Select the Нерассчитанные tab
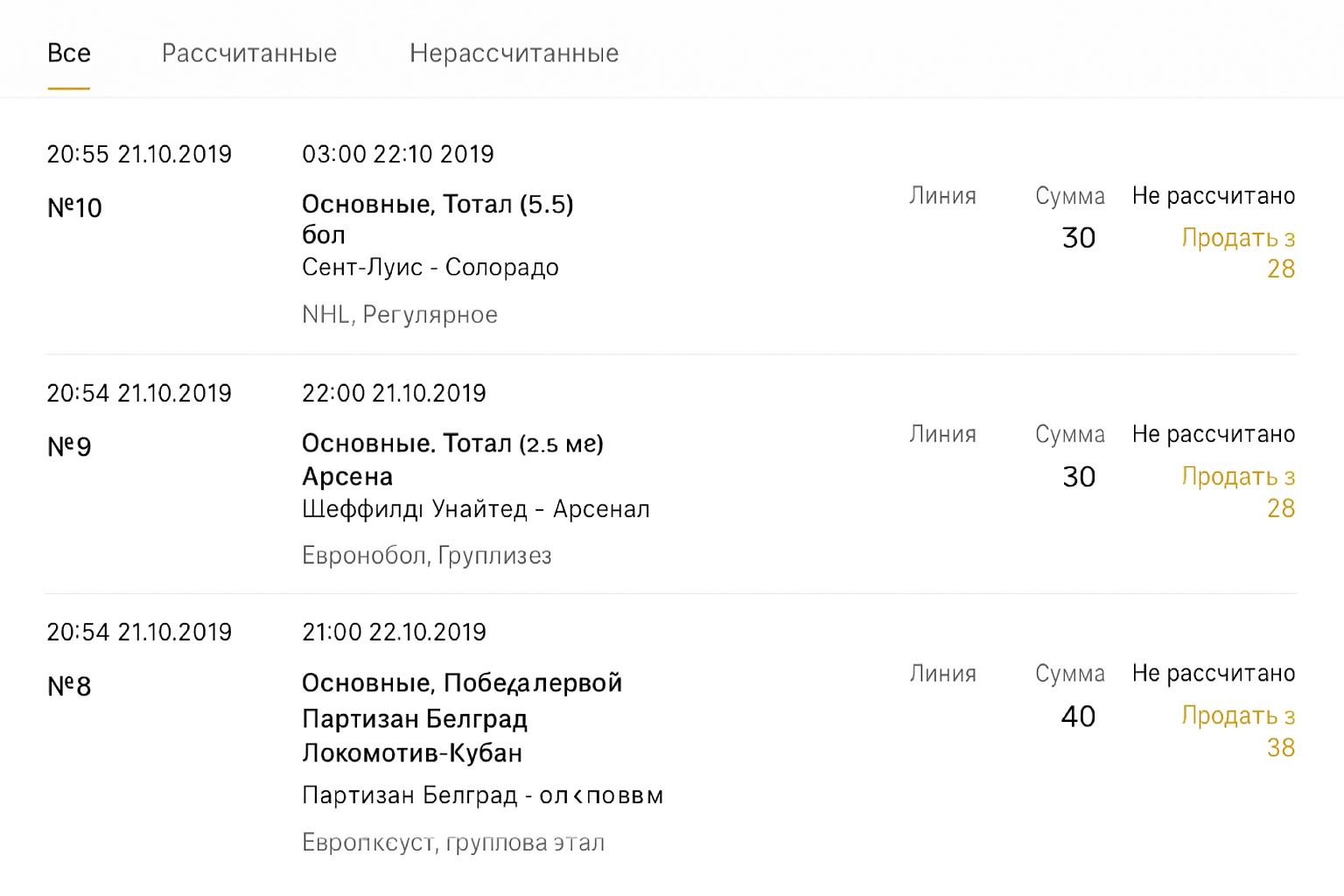1344x896 pixels. (x=514, y=53)
